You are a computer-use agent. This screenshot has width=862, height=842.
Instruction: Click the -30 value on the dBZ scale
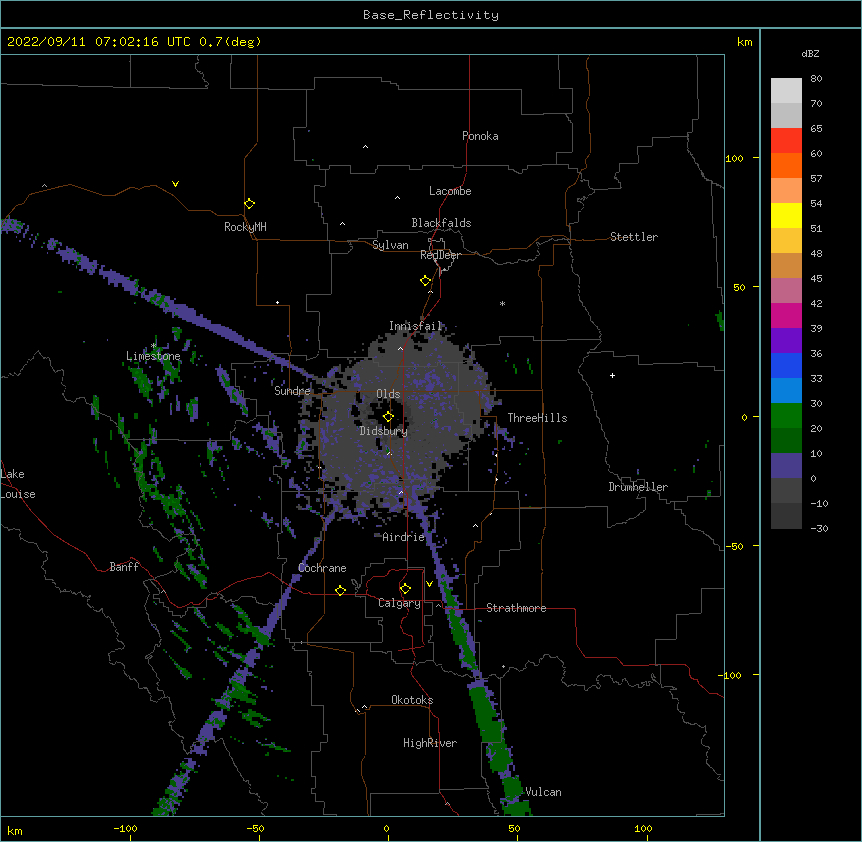[x=819, y=528]
